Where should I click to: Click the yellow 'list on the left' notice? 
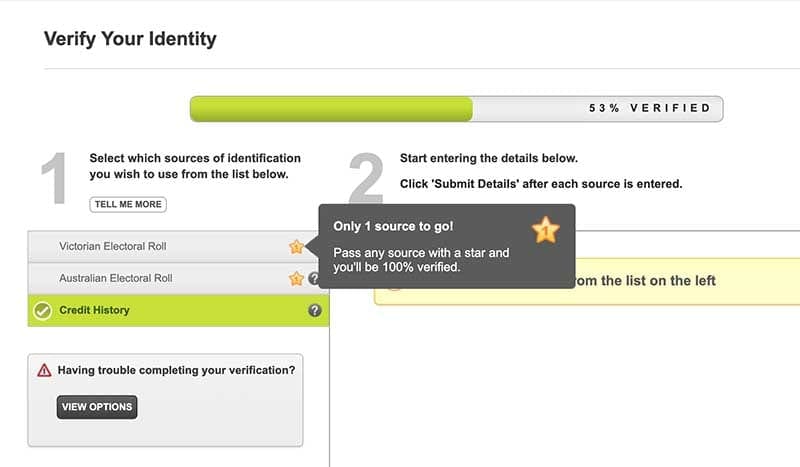587,281
